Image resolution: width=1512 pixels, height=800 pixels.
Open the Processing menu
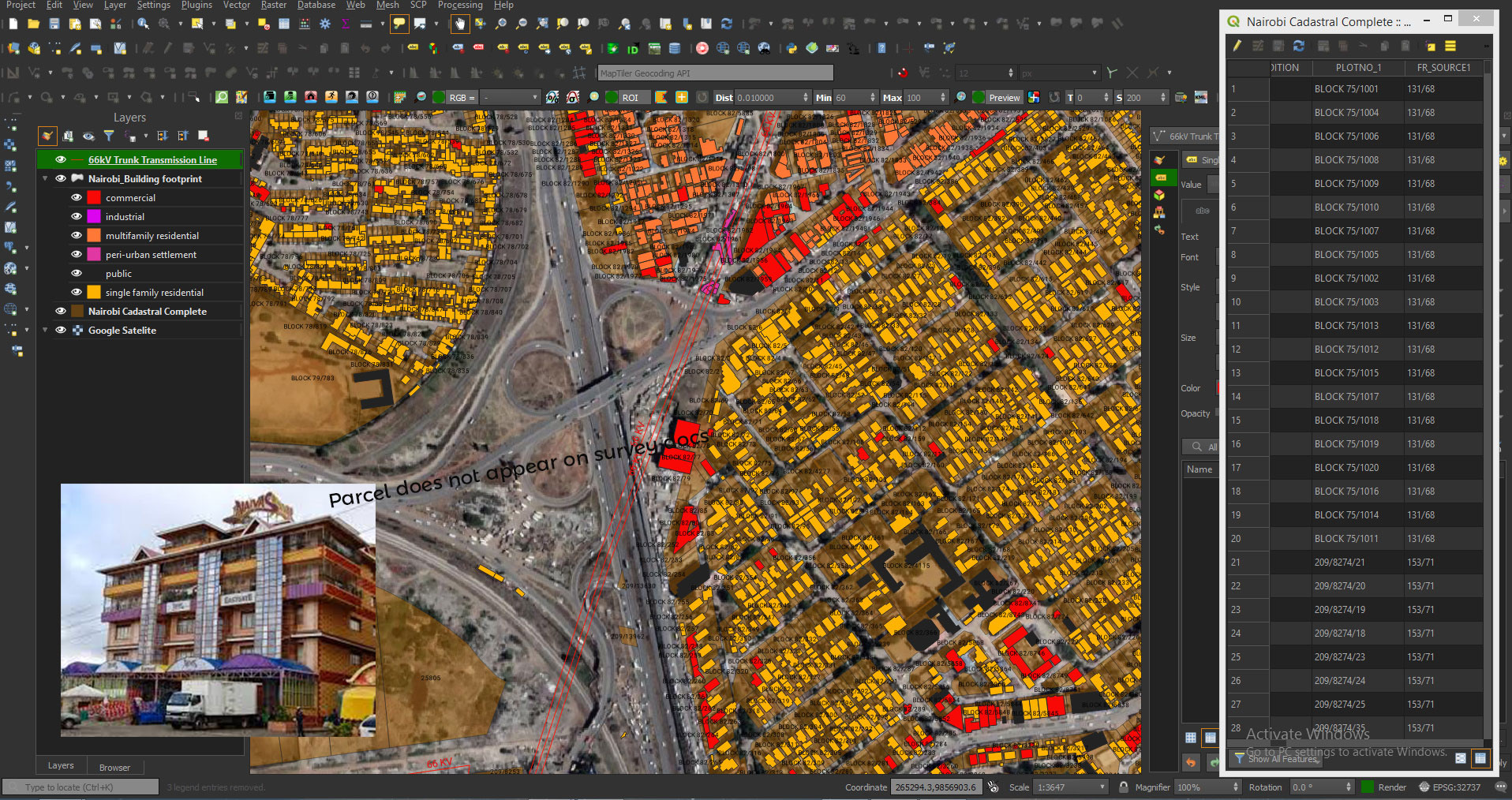point(459,5)
